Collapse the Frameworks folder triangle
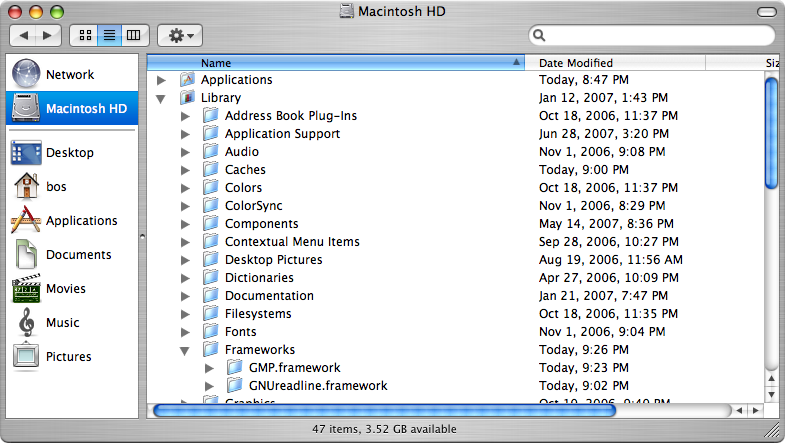This screenshot has height=443, width=785. pyautogui.click(x=185, y=350)
